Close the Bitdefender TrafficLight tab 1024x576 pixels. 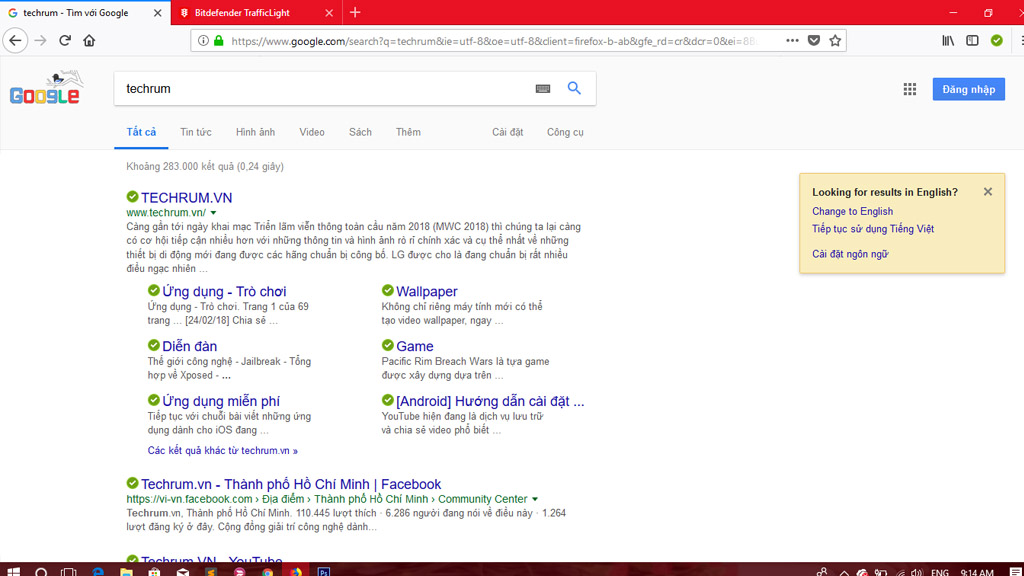pyautogui.click(x=328, y=13)
